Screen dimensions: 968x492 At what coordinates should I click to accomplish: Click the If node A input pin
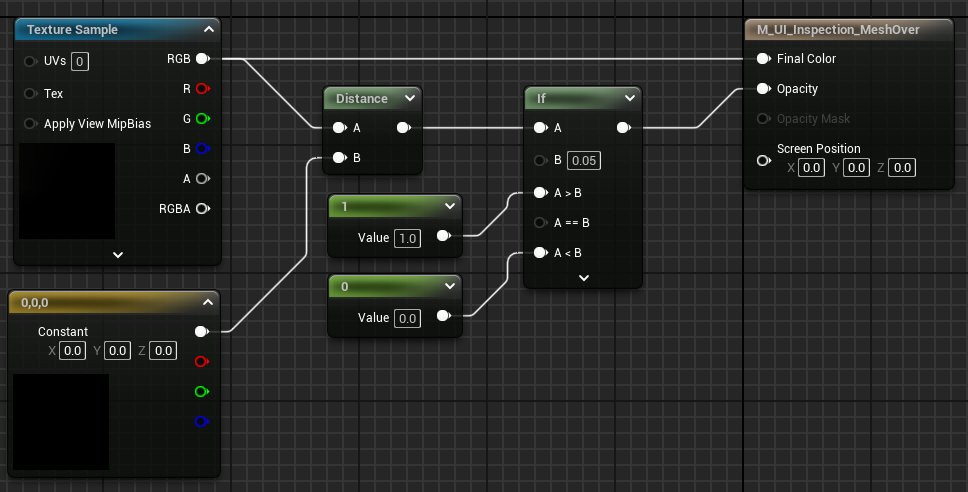(x=541, y=128)
